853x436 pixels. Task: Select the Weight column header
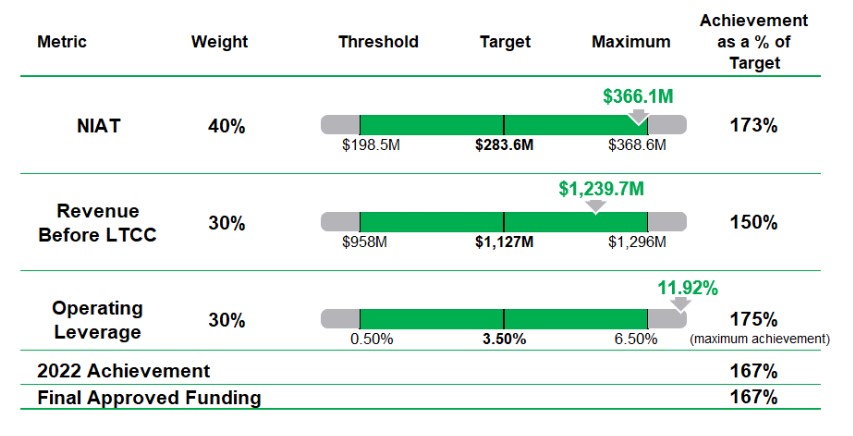click(219, 42)
